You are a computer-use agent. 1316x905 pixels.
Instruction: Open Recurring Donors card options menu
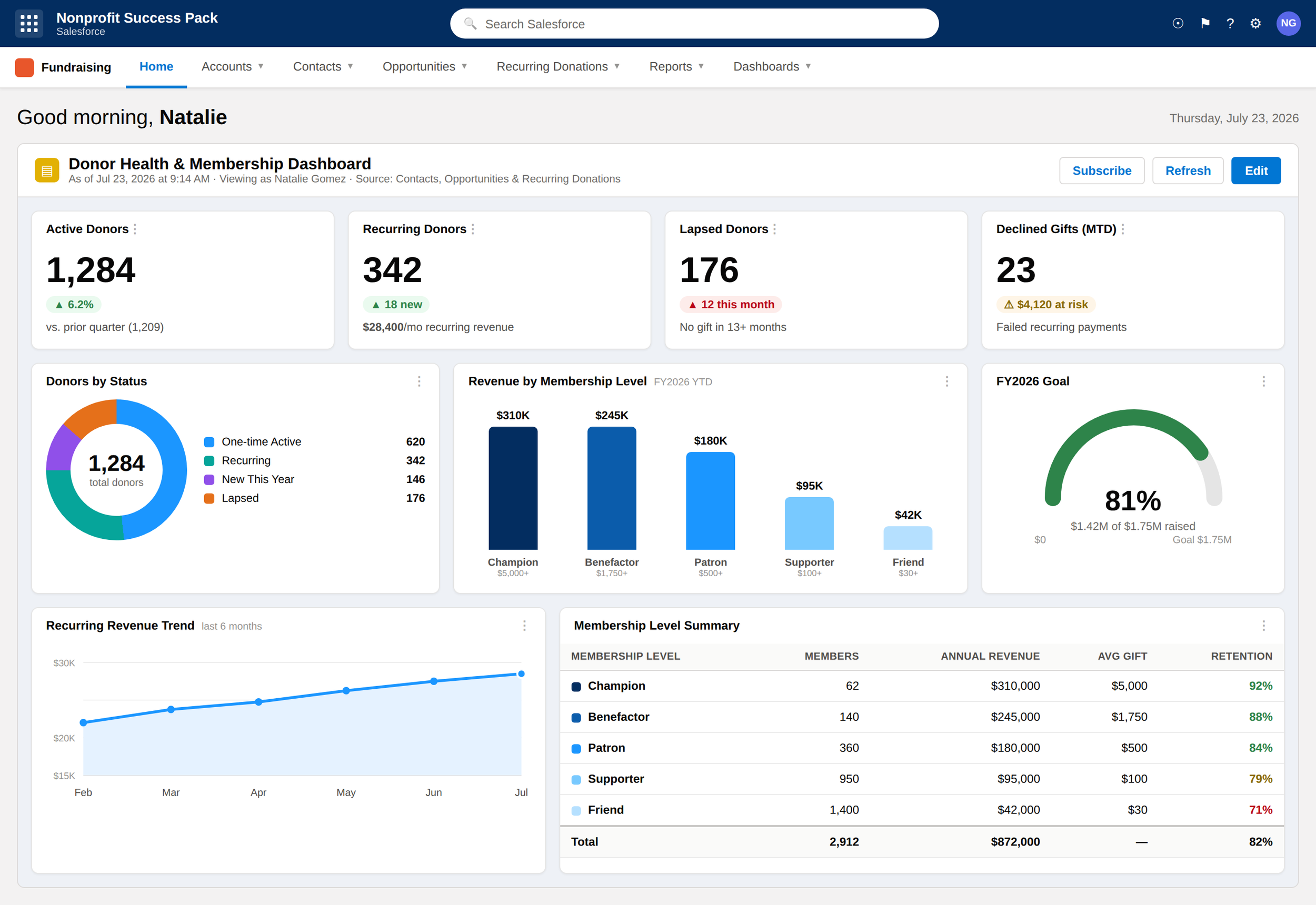tap(473, 229)
